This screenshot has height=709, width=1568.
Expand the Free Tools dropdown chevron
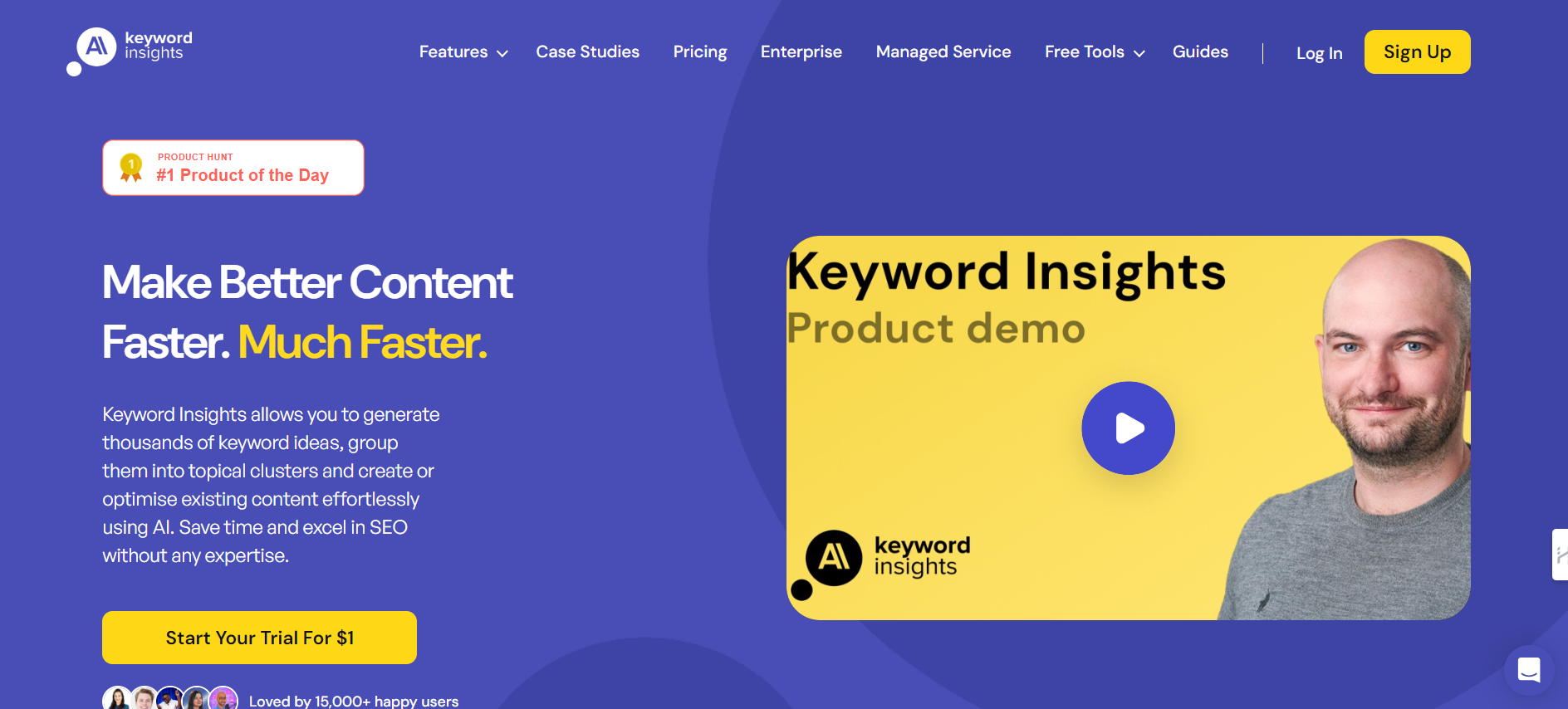(1139, 53)
